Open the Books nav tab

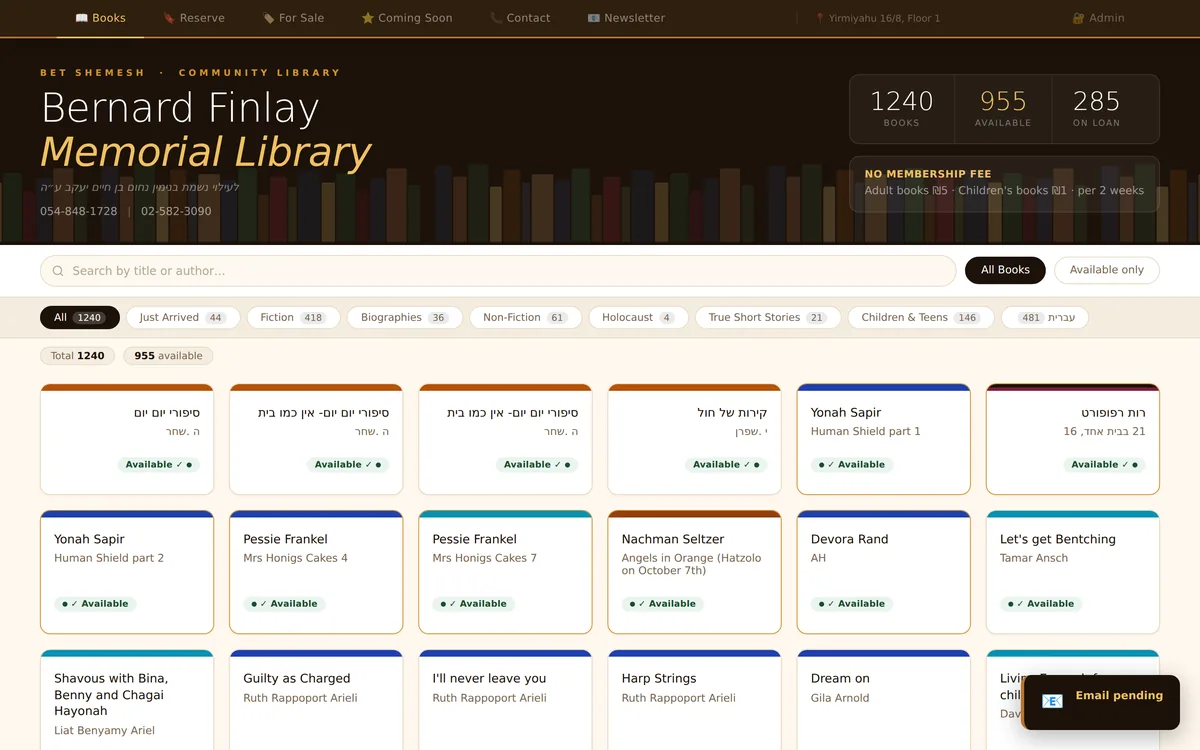100,18
